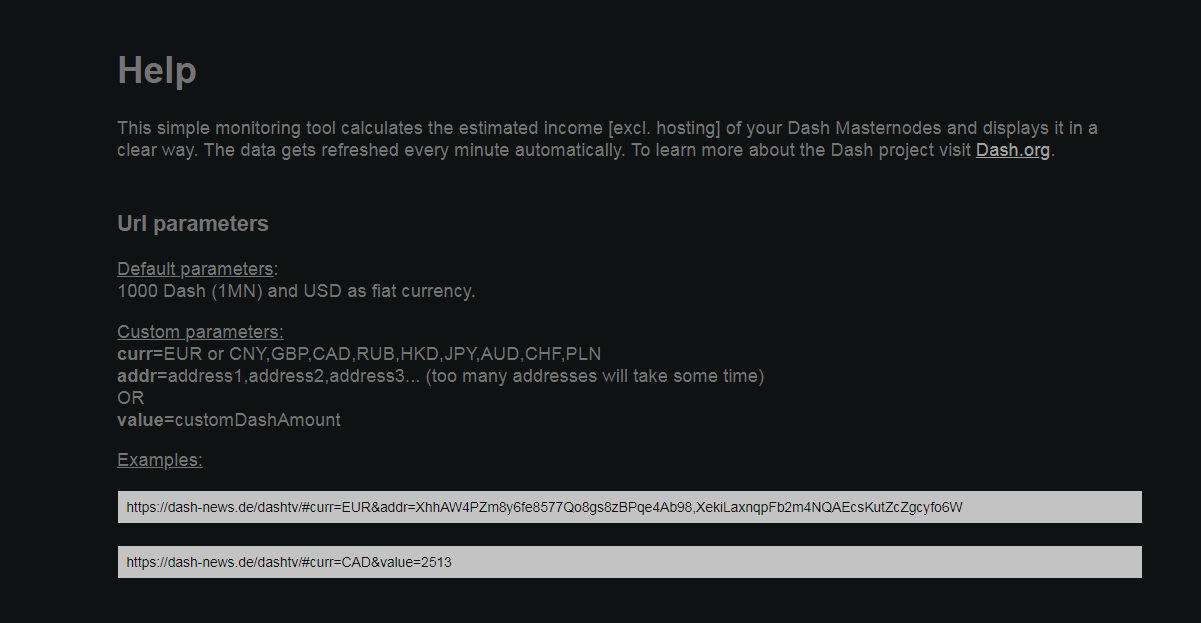Click the EUR address example URL field
This screenshot has height=623, width=1201.
(x=629, y=507)
